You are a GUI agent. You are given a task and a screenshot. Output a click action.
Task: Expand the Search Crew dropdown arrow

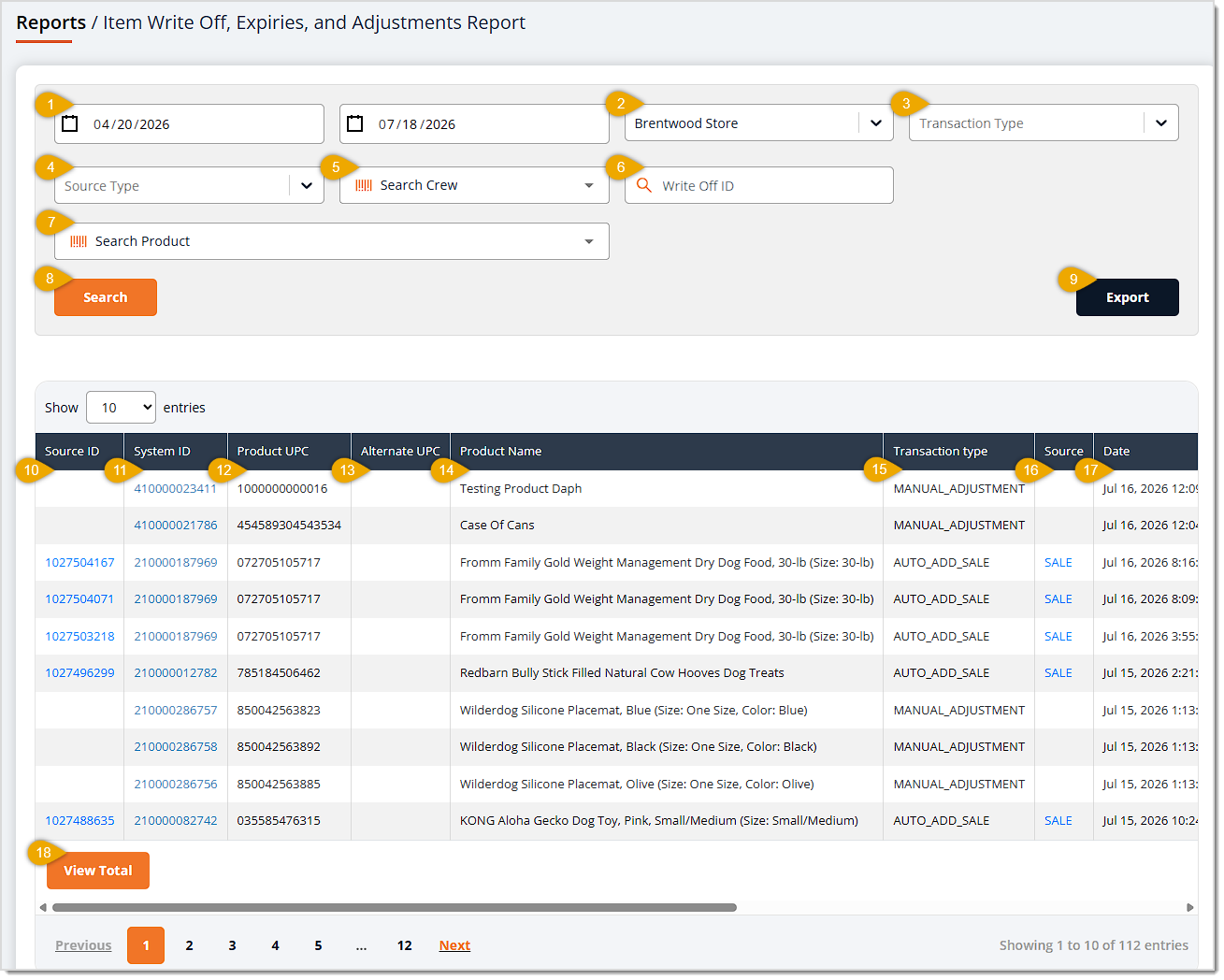click(589, 185)
